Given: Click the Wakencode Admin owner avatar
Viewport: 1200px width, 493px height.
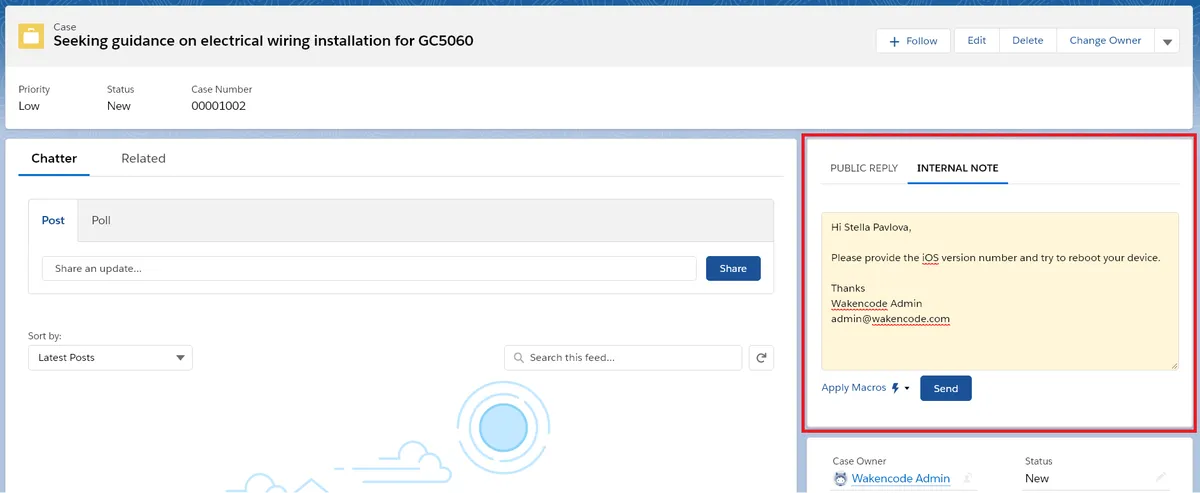Looking at the screenshot, I should [839, 478].
